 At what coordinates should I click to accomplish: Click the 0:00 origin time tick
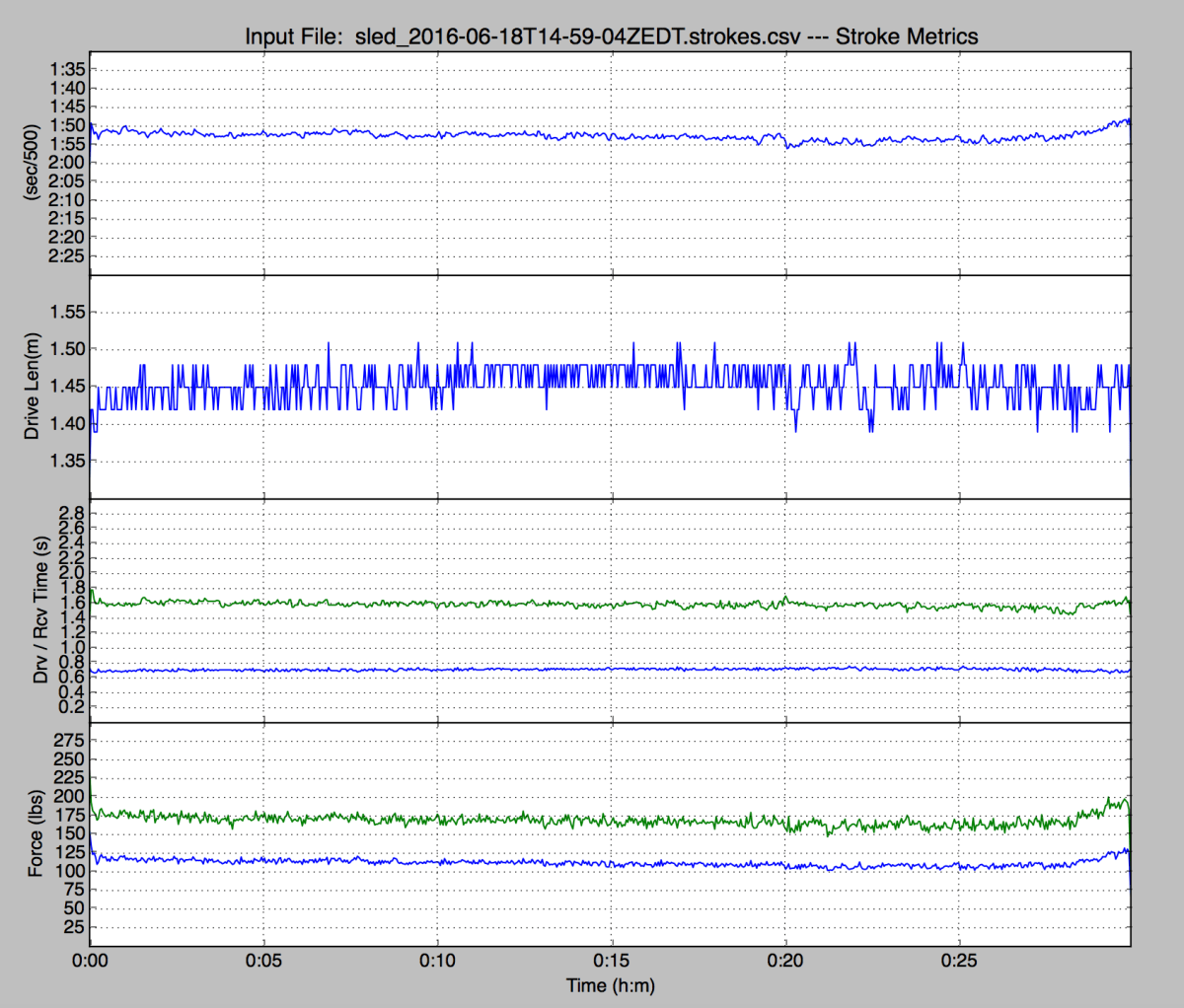click(x=90, y=961)
